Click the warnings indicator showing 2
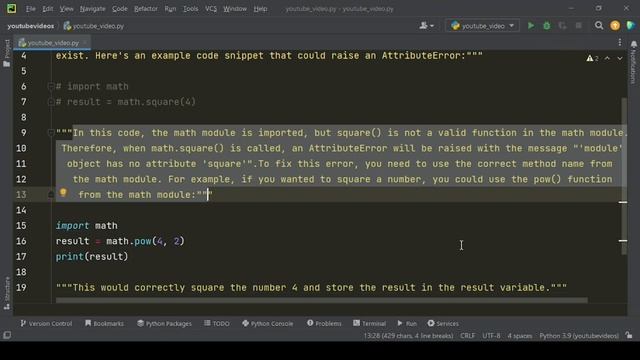Image resolution: width=640 pixels, height=360 pixels. click(592, 58)
